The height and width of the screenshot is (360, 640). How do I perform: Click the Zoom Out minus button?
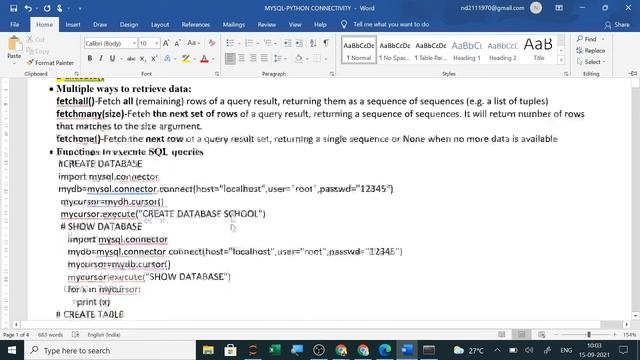click(556, 335)
